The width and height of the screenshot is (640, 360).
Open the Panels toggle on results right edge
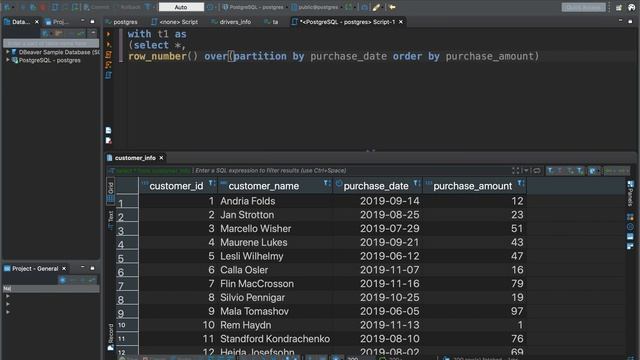pos(631,193)
